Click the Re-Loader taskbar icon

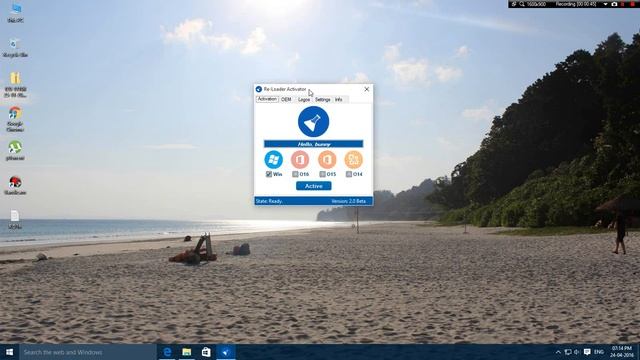pyautogui.click(x=226, y=352)
